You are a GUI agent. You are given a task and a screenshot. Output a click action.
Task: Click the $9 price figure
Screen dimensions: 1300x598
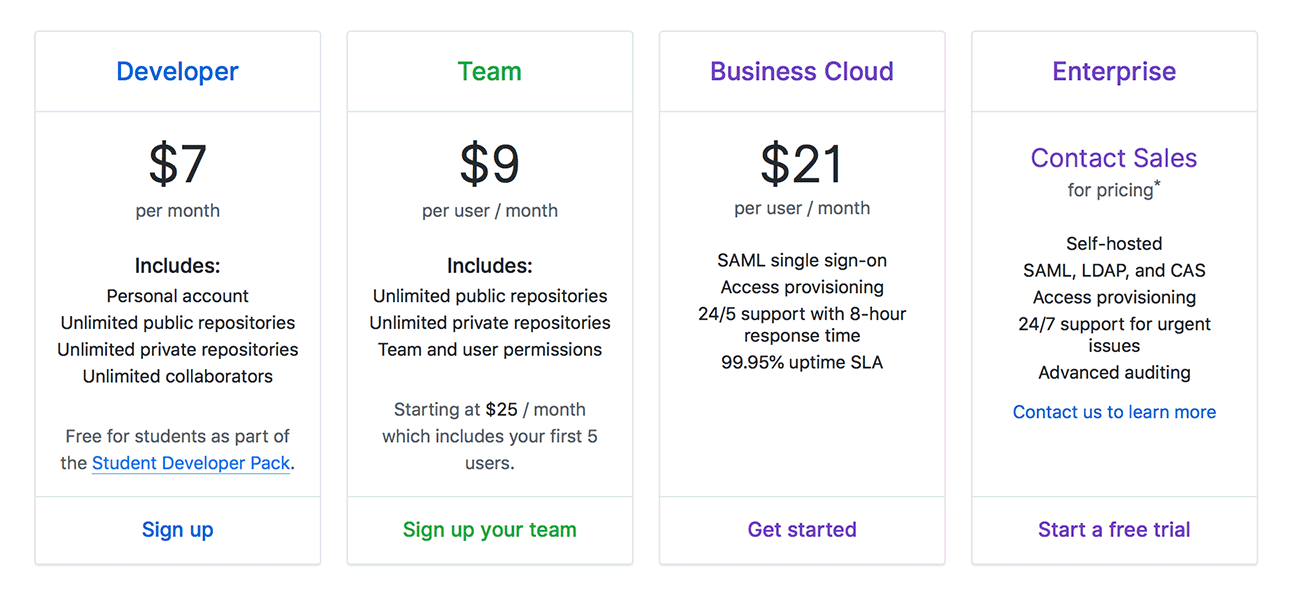point(490,164)
